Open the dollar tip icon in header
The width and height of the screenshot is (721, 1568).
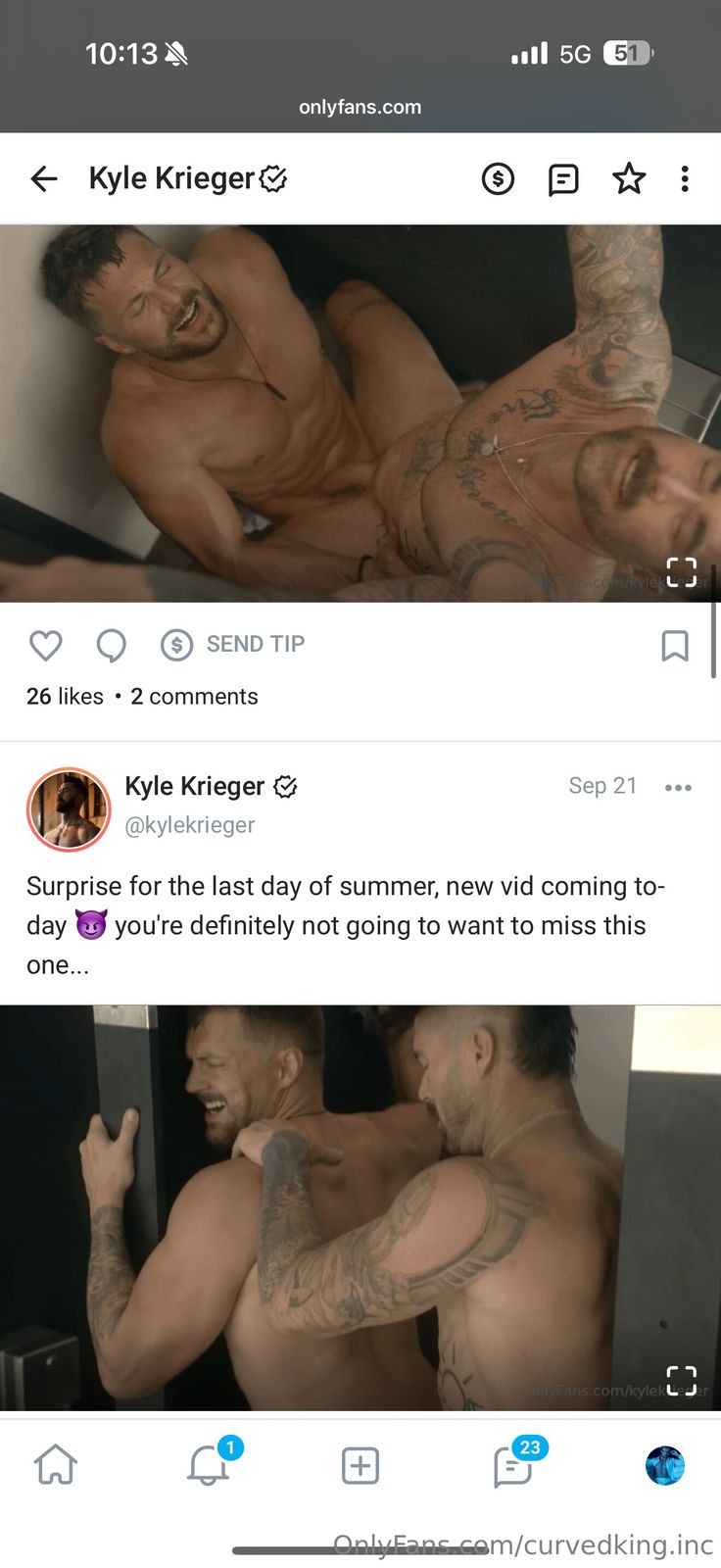(498, 178)
